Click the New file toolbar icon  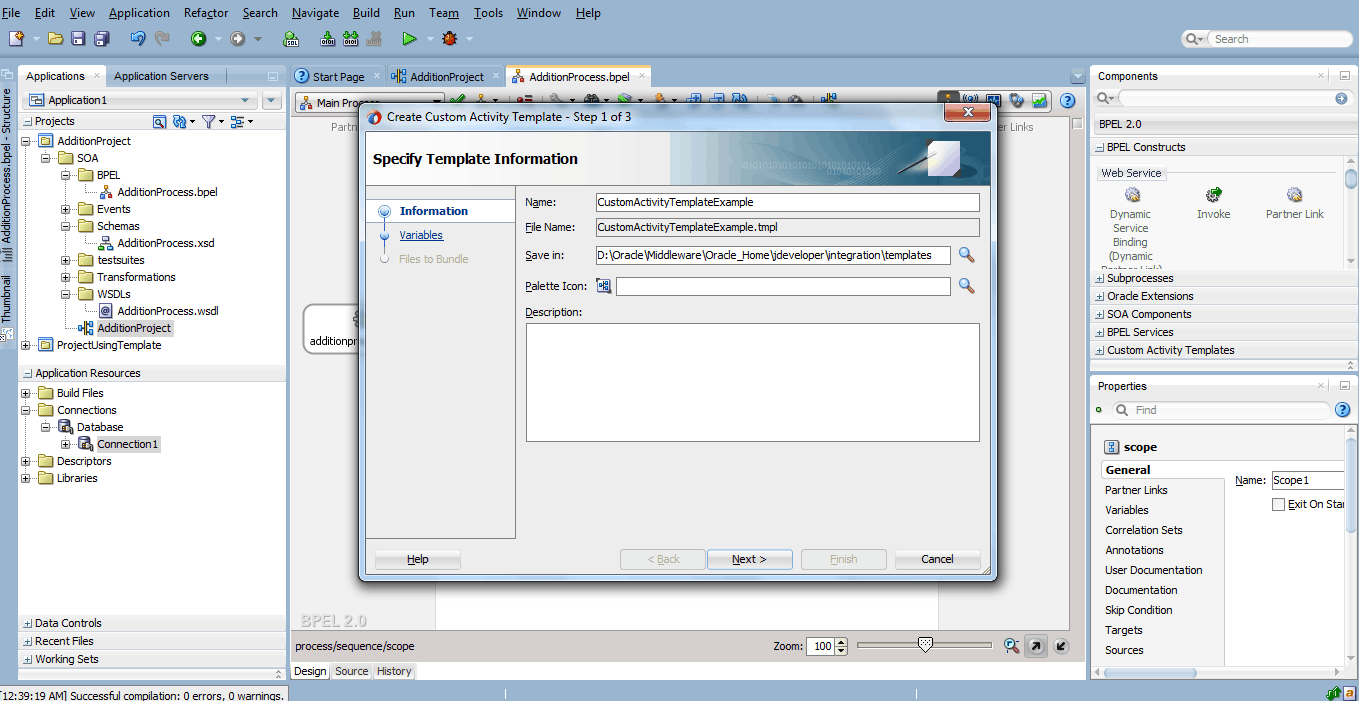(16, 39)
